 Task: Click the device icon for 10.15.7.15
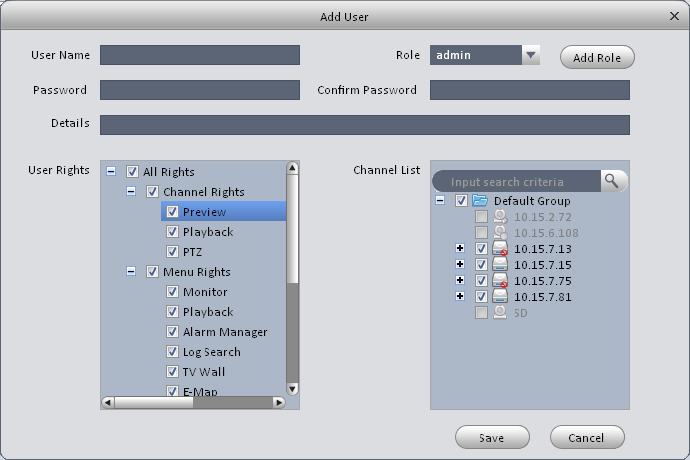(500, 265)
